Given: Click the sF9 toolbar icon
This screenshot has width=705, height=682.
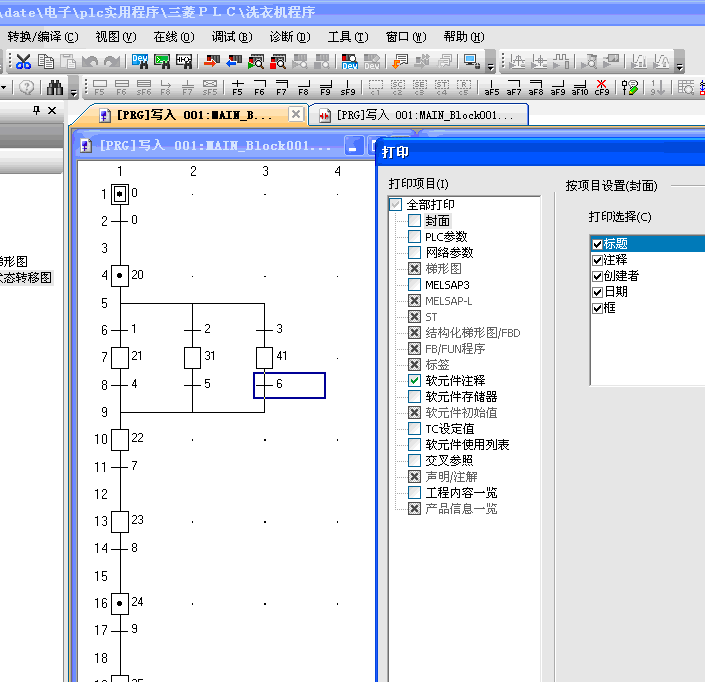Looking at the screenshot, I should point(348,88).
